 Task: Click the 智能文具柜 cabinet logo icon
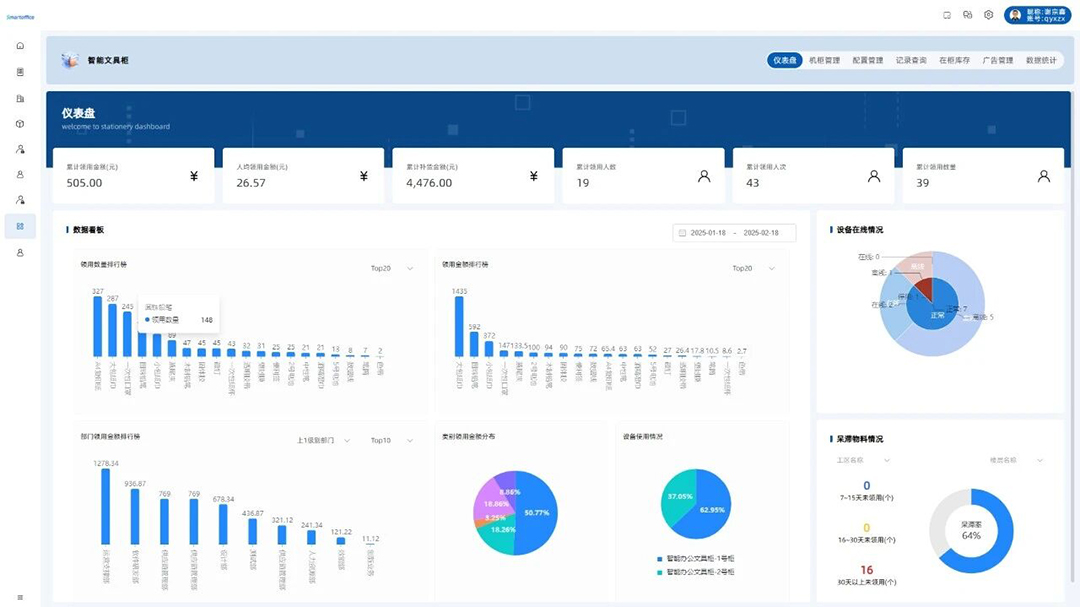(69, 61)
